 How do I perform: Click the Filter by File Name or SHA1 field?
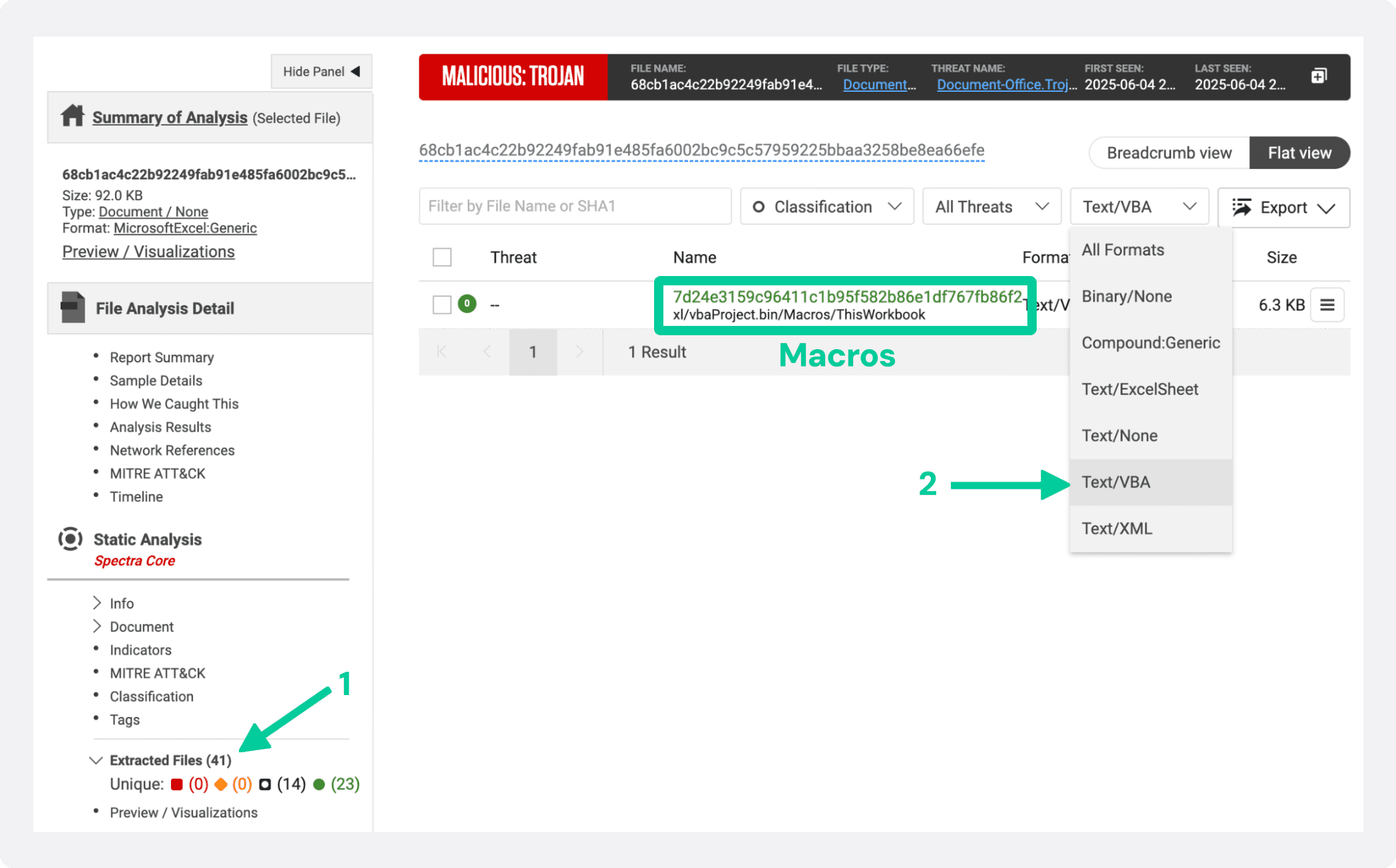point(575,206)
